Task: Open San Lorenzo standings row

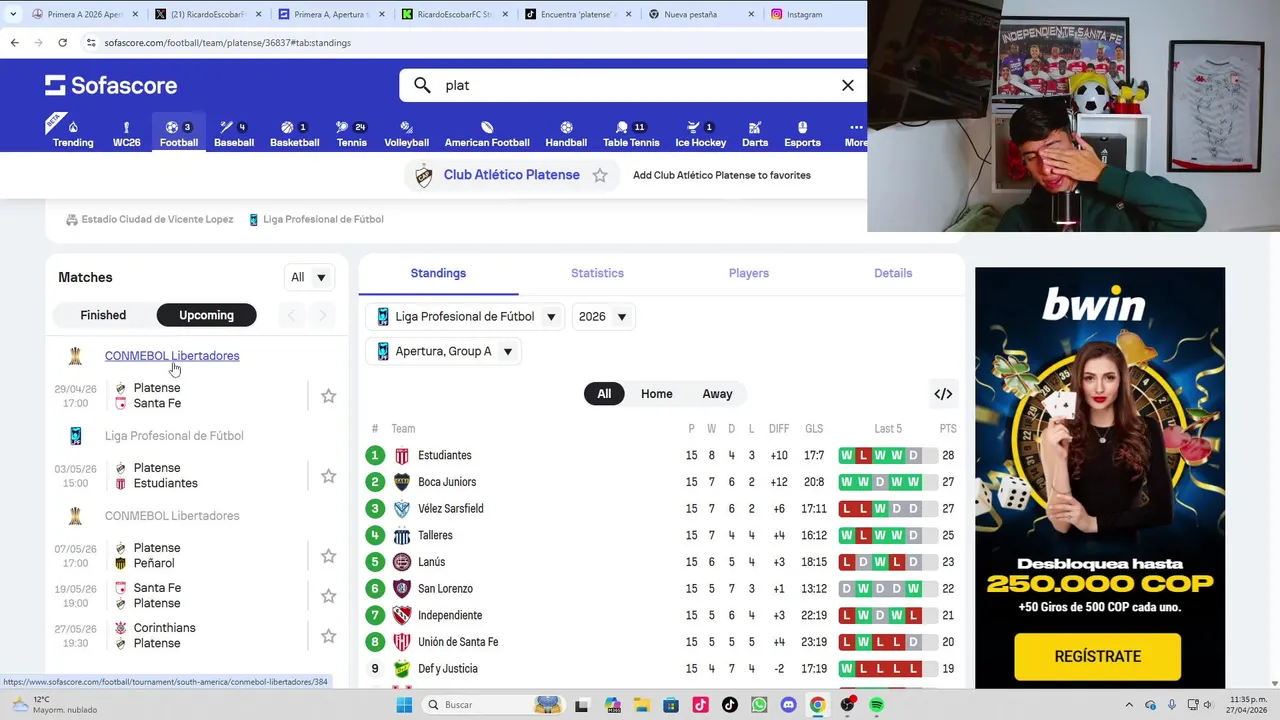Action: pos(662,589)
